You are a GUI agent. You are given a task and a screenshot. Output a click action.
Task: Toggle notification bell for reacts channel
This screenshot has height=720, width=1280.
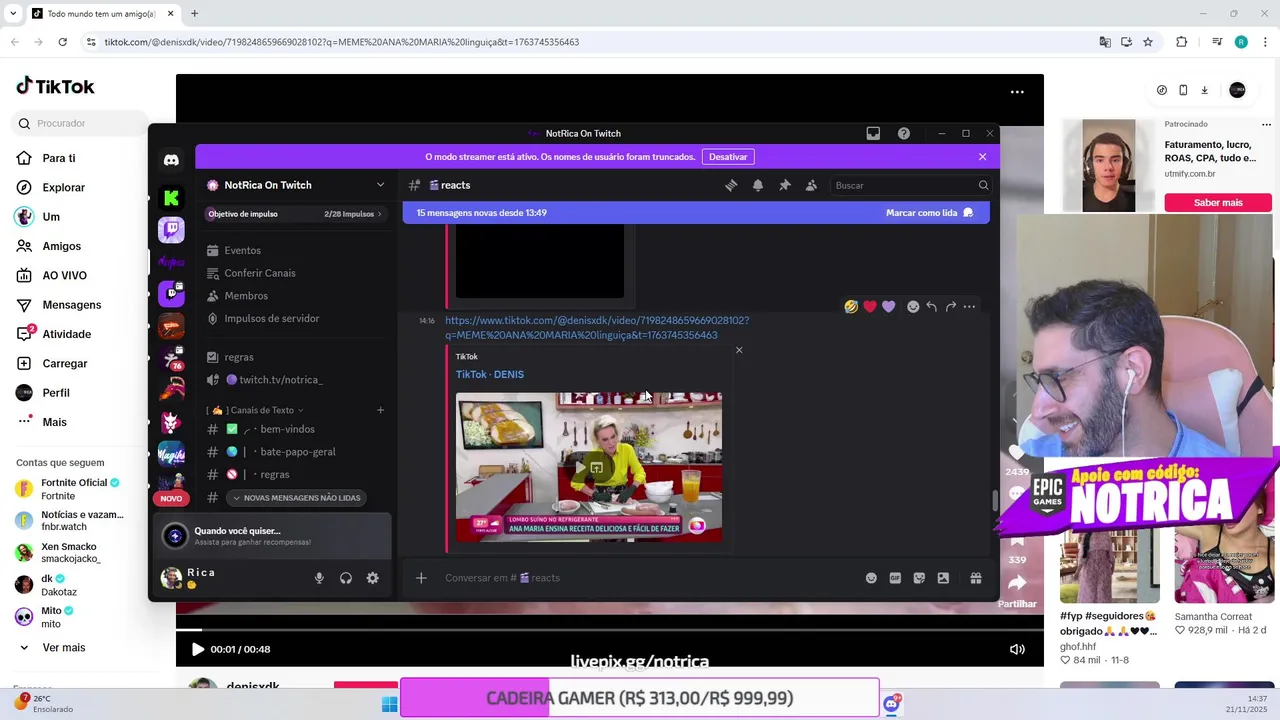point(758,185)
